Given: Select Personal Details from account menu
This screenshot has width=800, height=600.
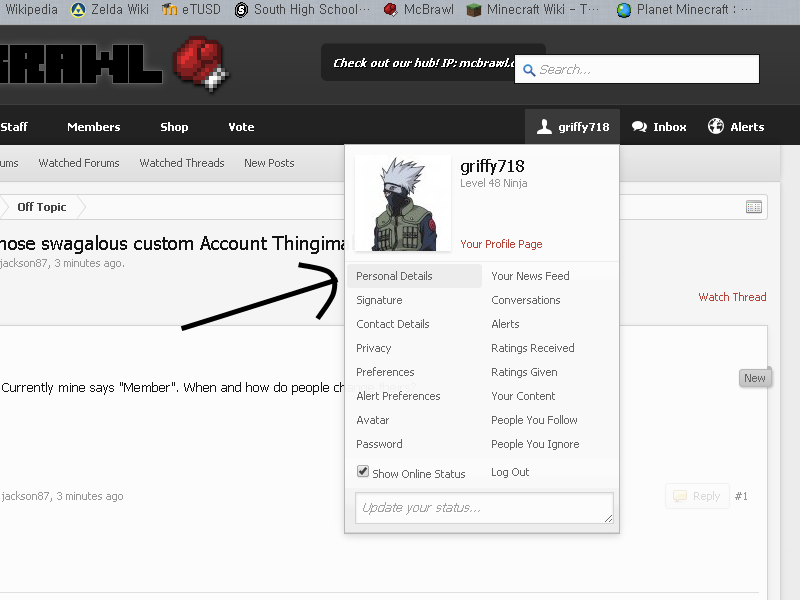Looking at the screenshot, I should coord(394,276).
